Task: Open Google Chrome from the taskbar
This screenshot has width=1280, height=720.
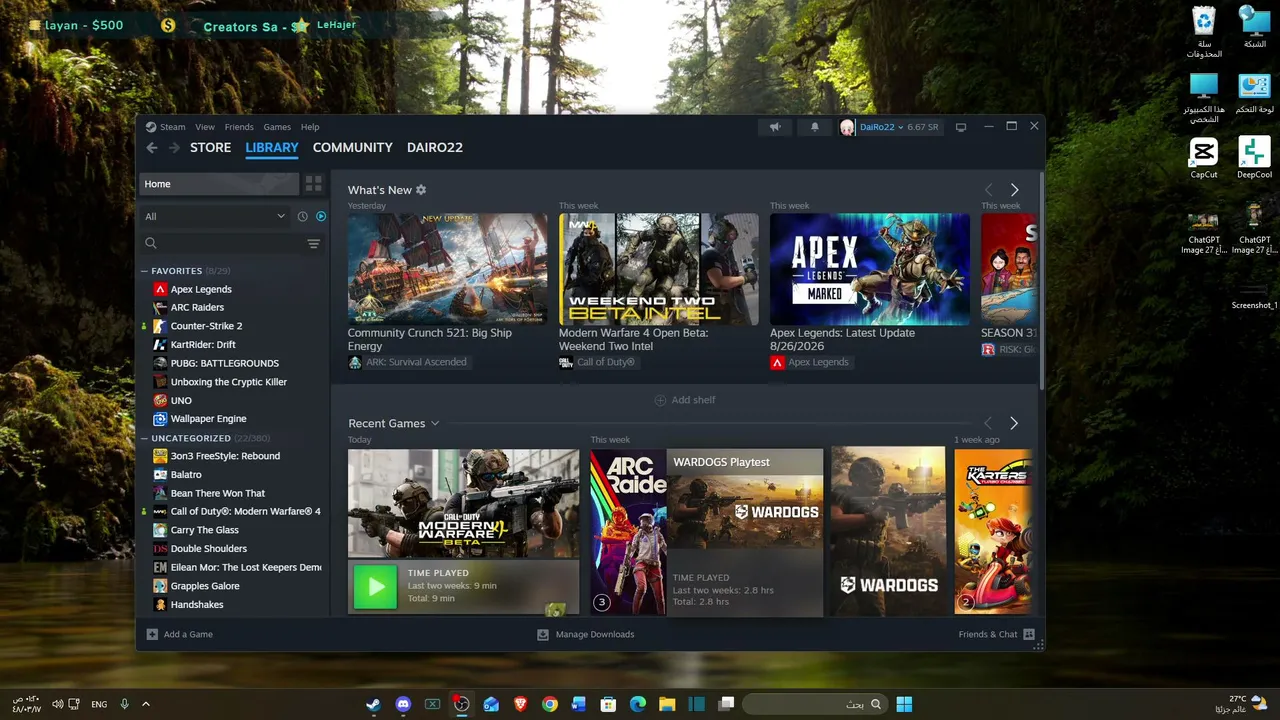Action: click(549, 704)
